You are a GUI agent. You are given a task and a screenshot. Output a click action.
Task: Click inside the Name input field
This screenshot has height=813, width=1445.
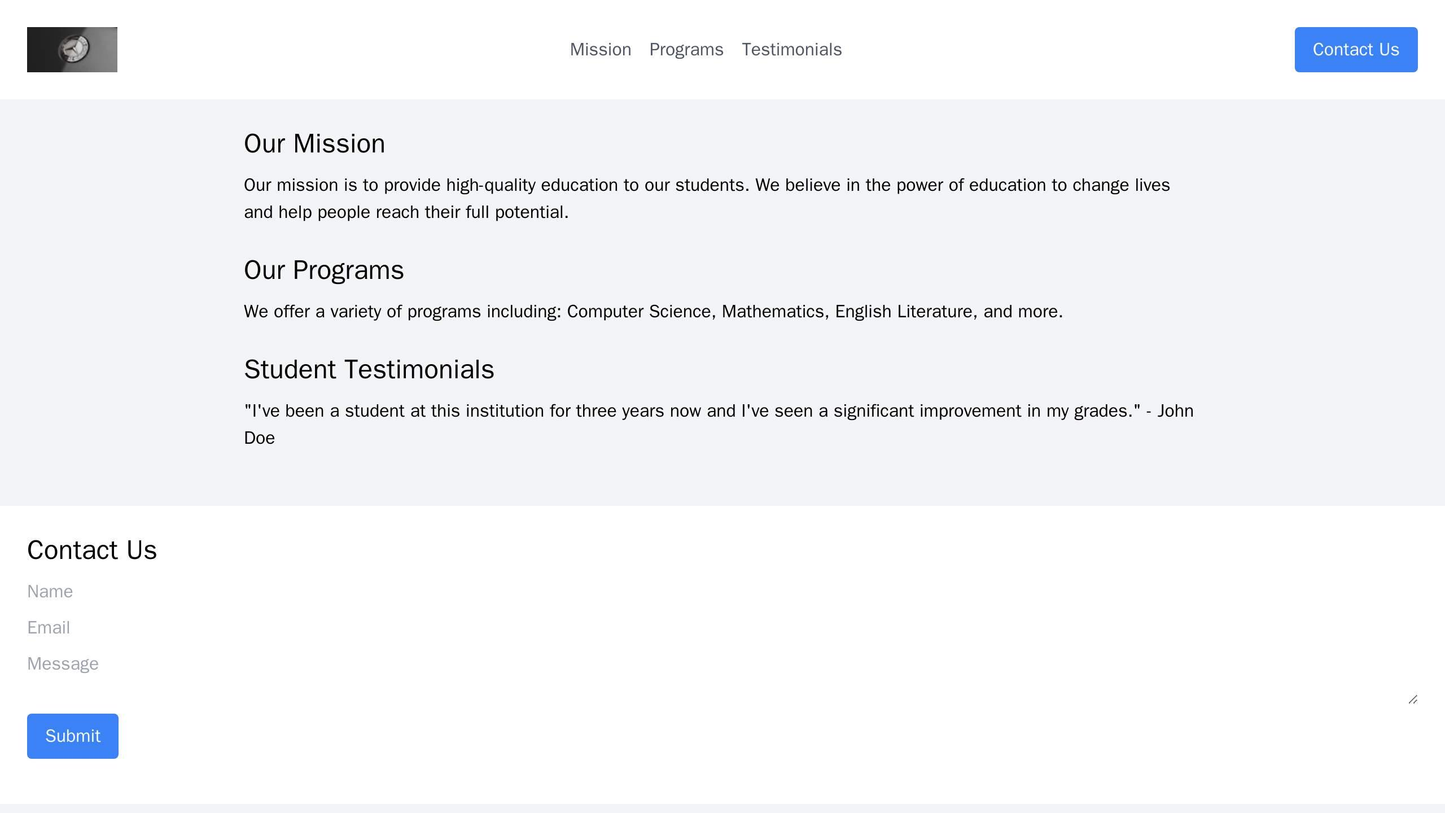pos(400,591)
